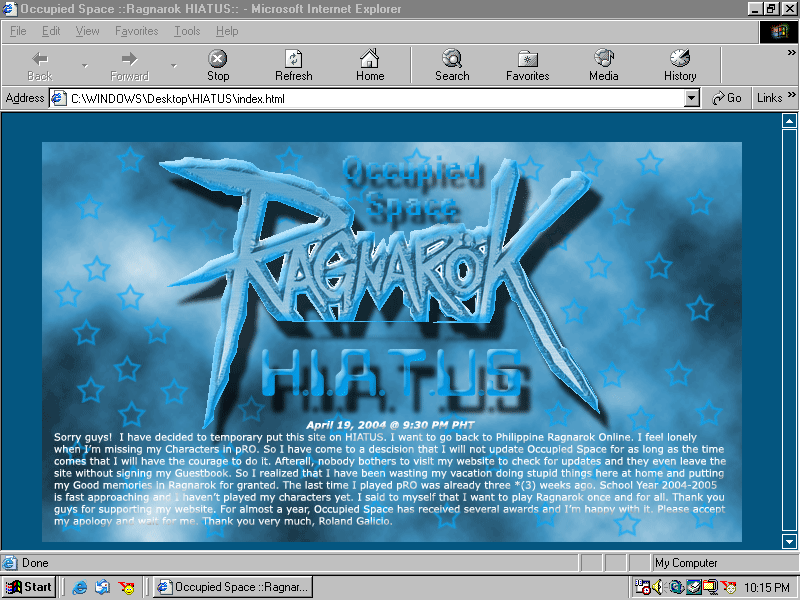Click the scroll down arrow
The height and width of the screenshot is (600, 800).
click(789, 541)
